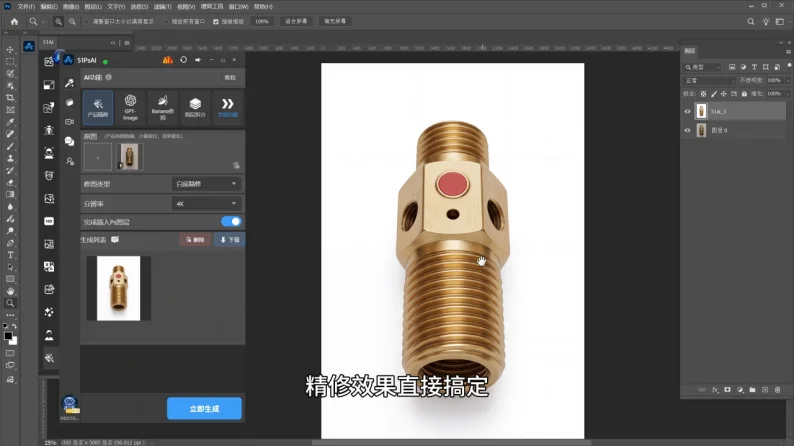
Task: Toggle the type layer filter (T) icon
Action: pos(754,67)
